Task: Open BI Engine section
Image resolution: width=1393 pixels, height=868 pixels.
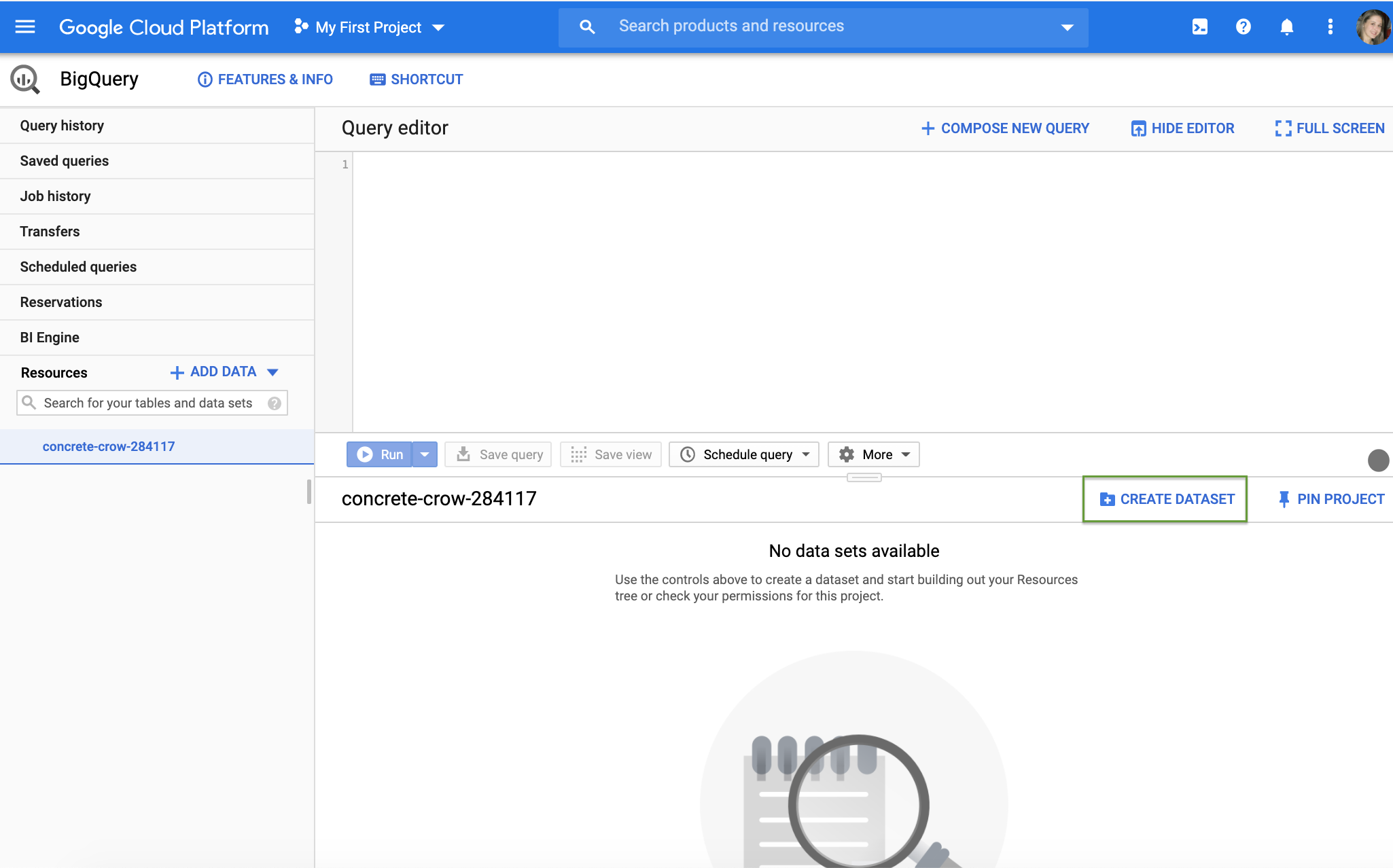Action: 157,338
